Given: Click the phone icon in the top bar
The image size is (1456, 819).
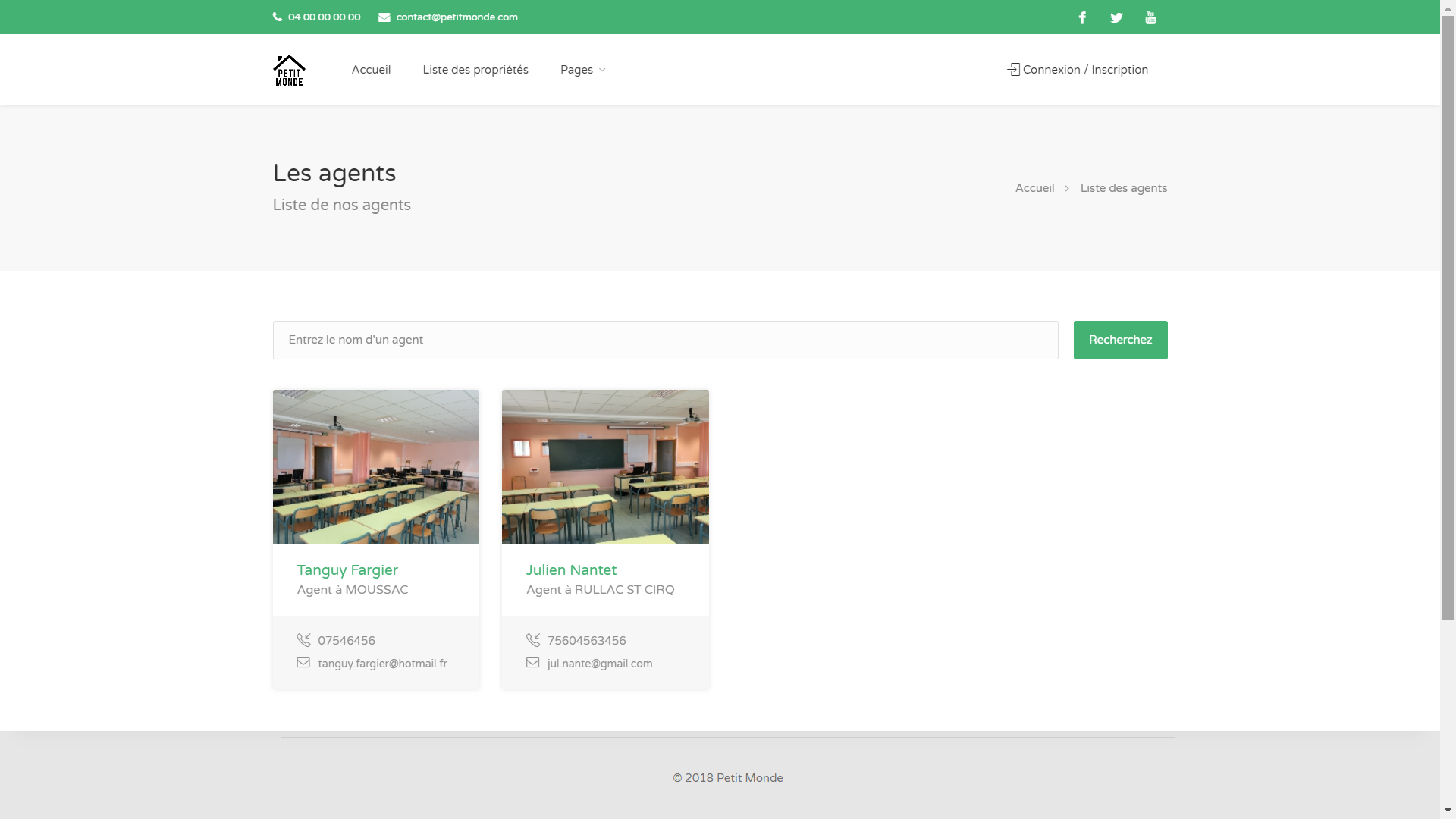Looking at the screenshot, I should click(278, 17).
